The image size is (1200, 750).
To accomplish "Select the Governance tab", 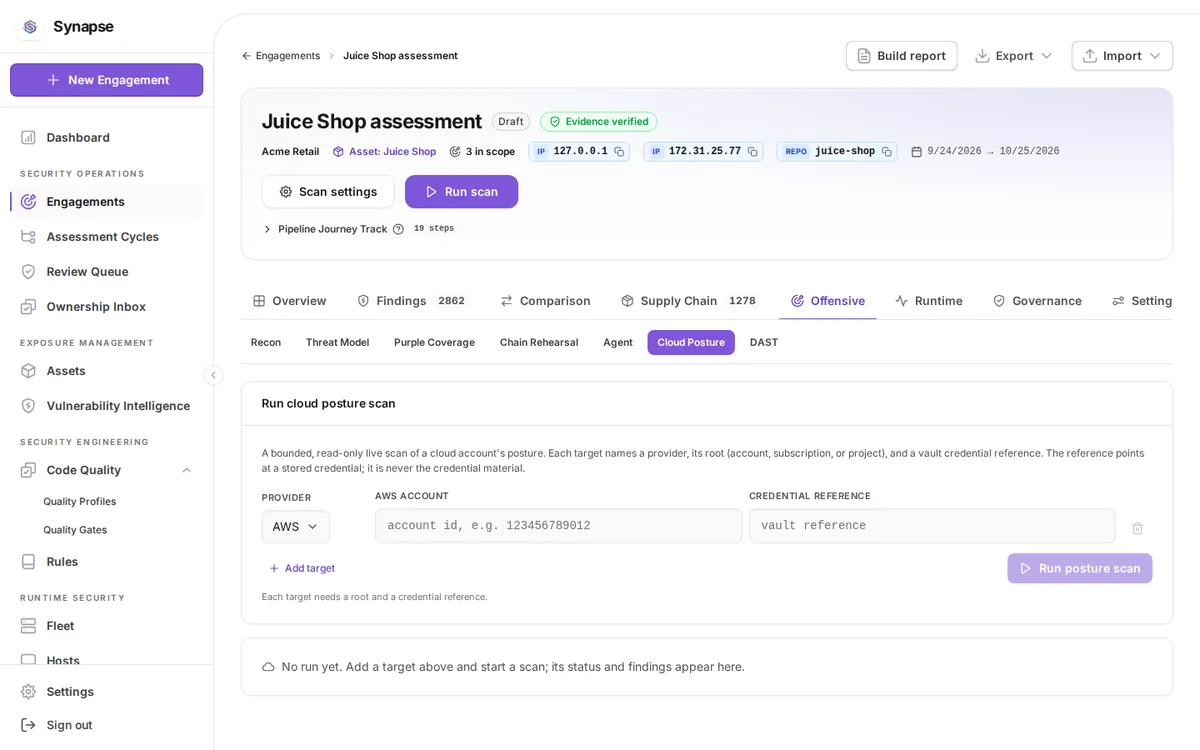I will tap(1037, 300).
